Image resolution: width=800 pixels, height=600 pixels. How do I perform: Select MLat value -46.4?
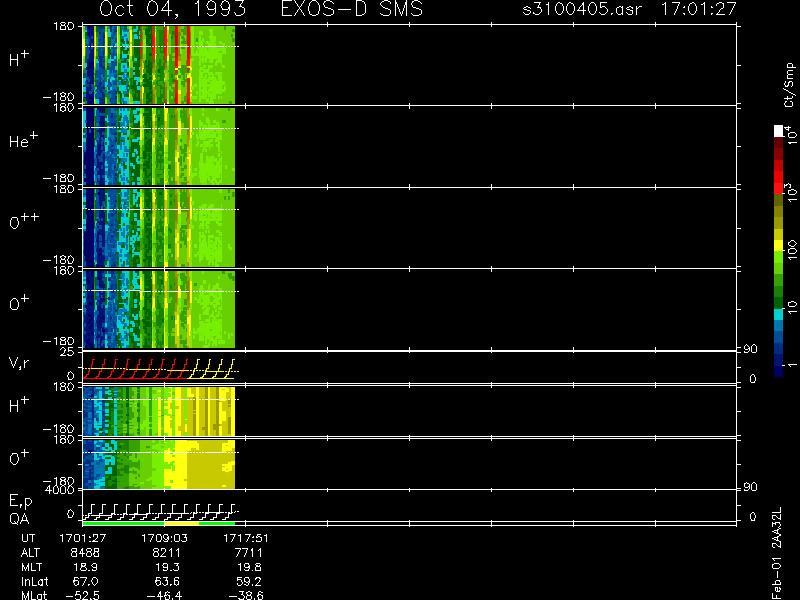tap(164, 595)
